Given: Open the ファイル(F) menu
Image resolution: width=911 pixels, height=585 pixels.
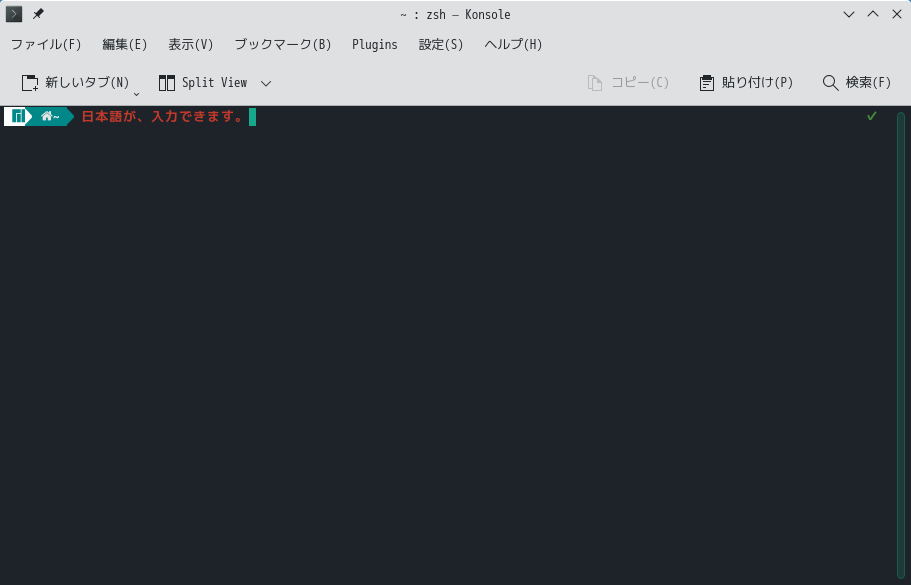Looking at the screenshot, I should [x=46, y=45].
